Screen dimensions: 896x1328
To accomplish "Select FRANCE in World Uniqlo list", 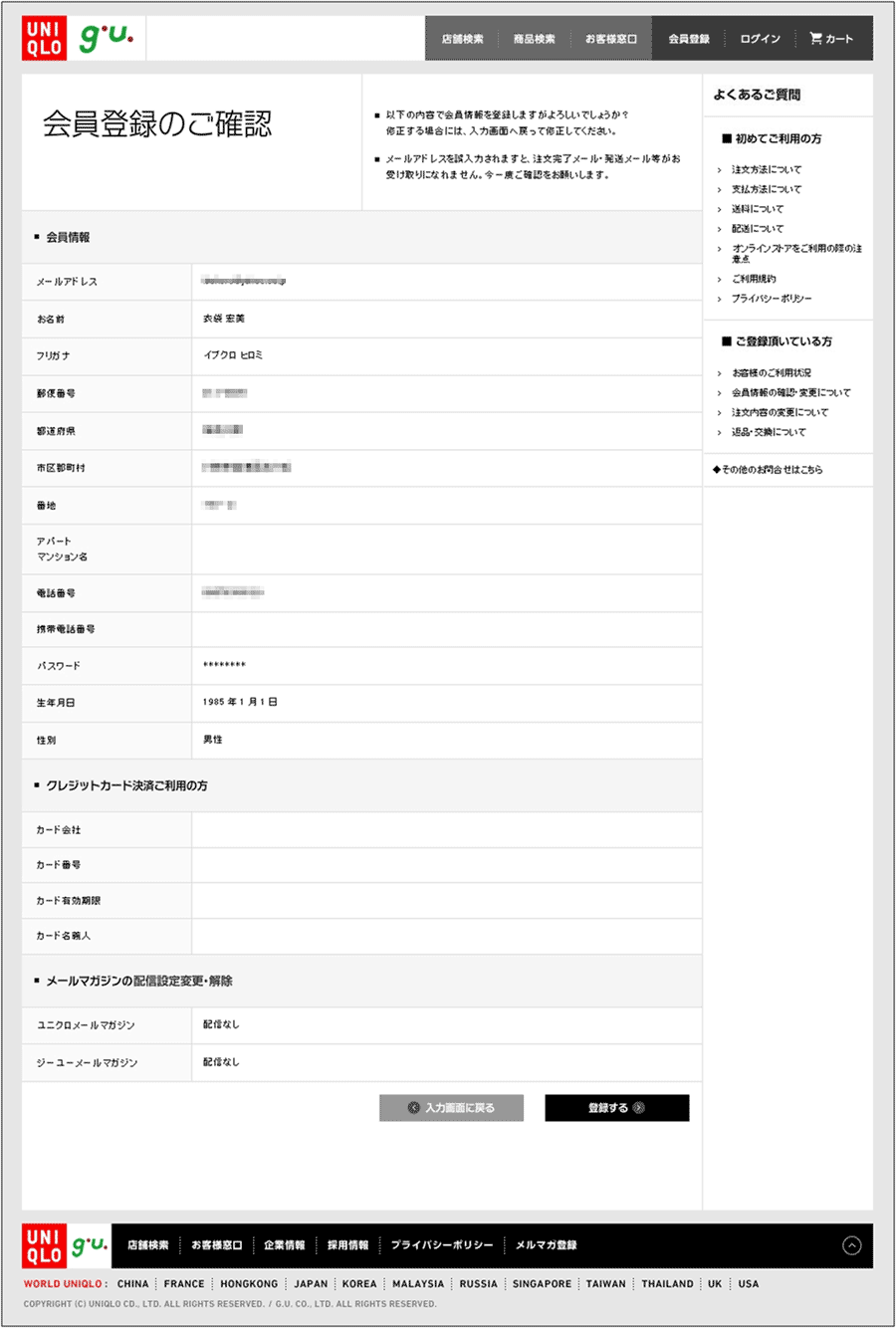I will [x=184, y=1284].
